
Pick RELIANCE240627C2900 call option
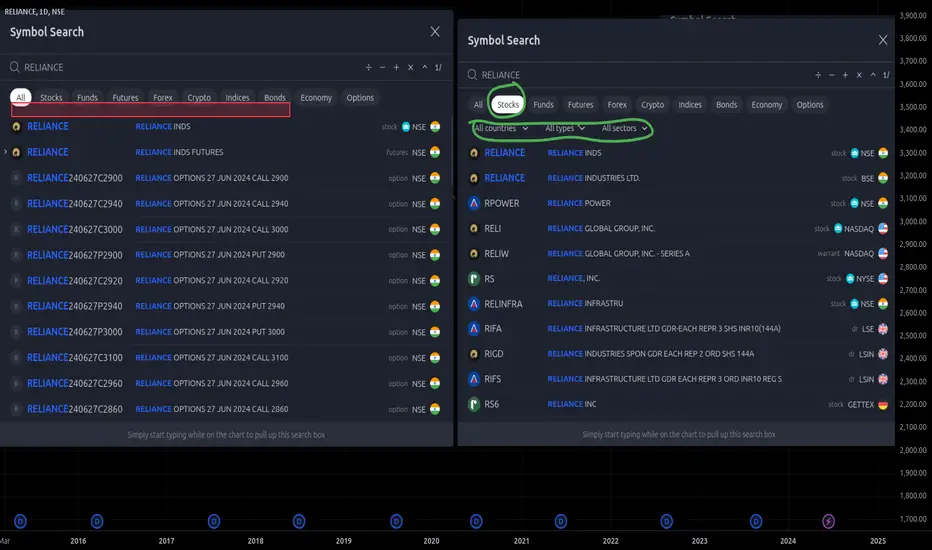226,178
